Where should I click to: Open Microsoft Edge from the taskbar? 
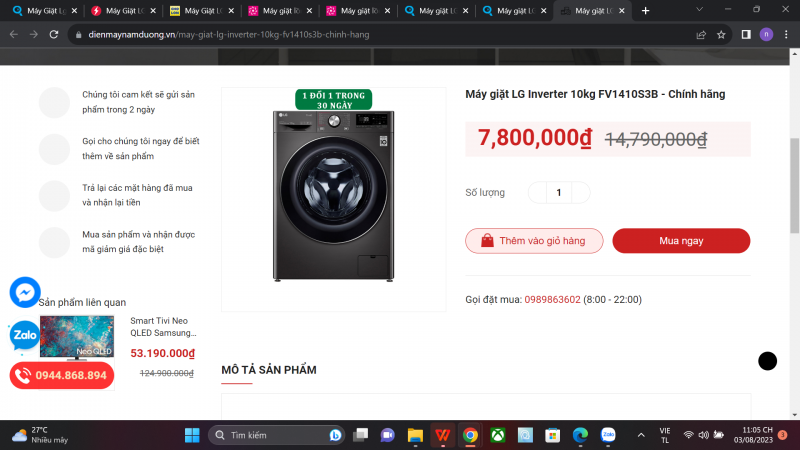click(x=580, y=435)
